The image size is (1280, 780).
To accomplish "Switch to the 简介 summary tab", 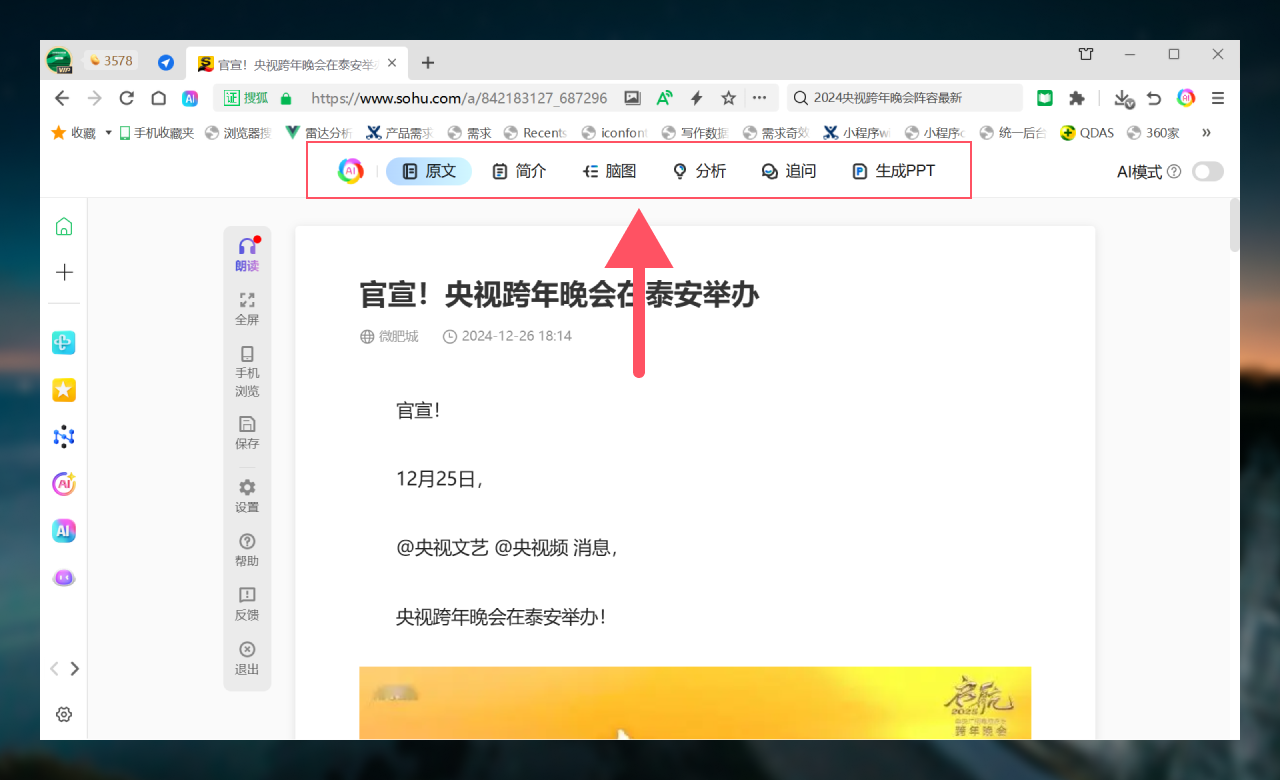I will [519, 171].
